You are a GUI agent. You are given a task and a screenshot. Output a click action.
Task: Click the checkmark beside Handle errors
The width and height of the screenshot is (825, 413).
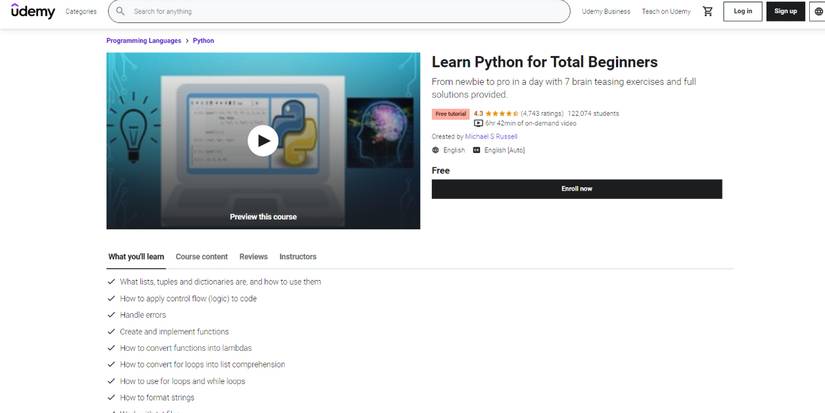pos(111,315)
